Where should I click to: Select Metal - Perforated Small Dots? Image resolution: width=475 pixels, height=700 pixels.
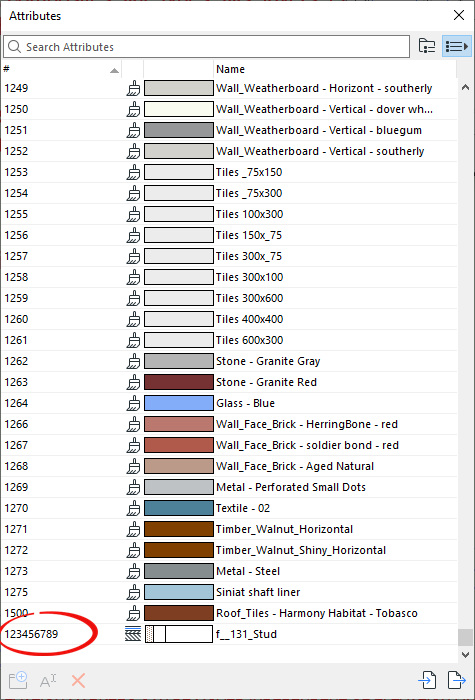point(229,487)
